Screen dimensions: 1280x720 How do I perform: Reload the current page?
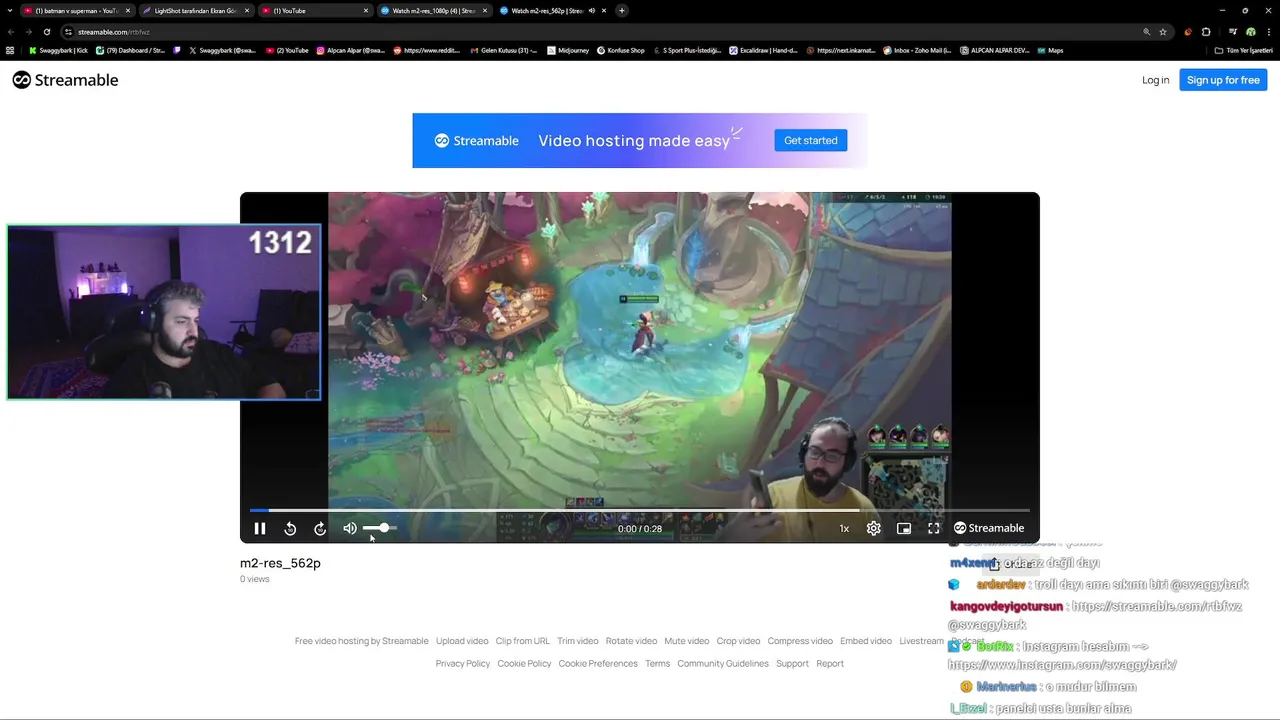click(47, 32)
